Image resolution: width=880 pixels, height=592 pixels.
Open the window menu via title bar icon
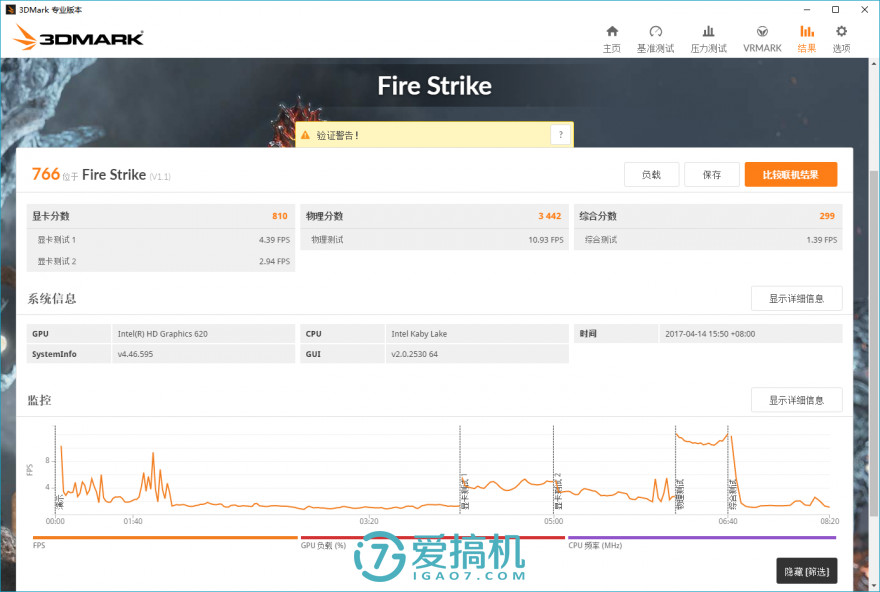(10, 9)
